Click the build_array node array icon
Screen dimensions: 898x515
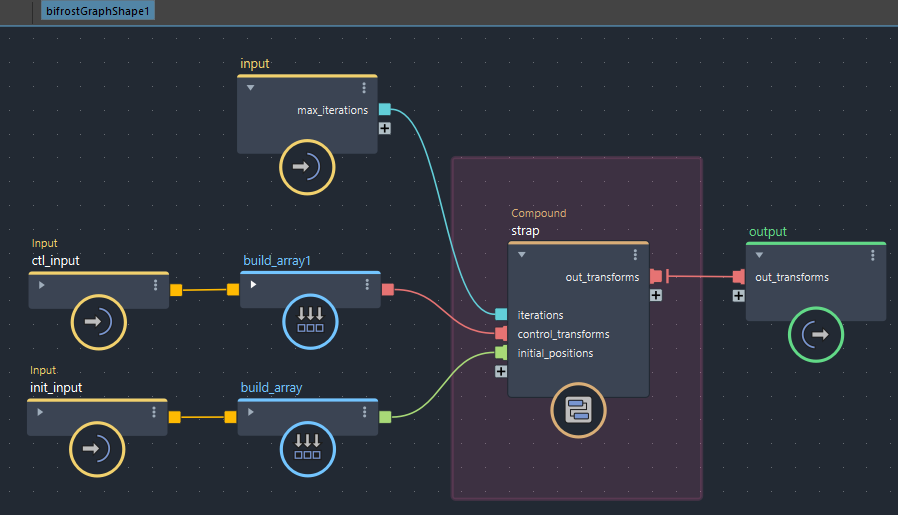point(308,448)
